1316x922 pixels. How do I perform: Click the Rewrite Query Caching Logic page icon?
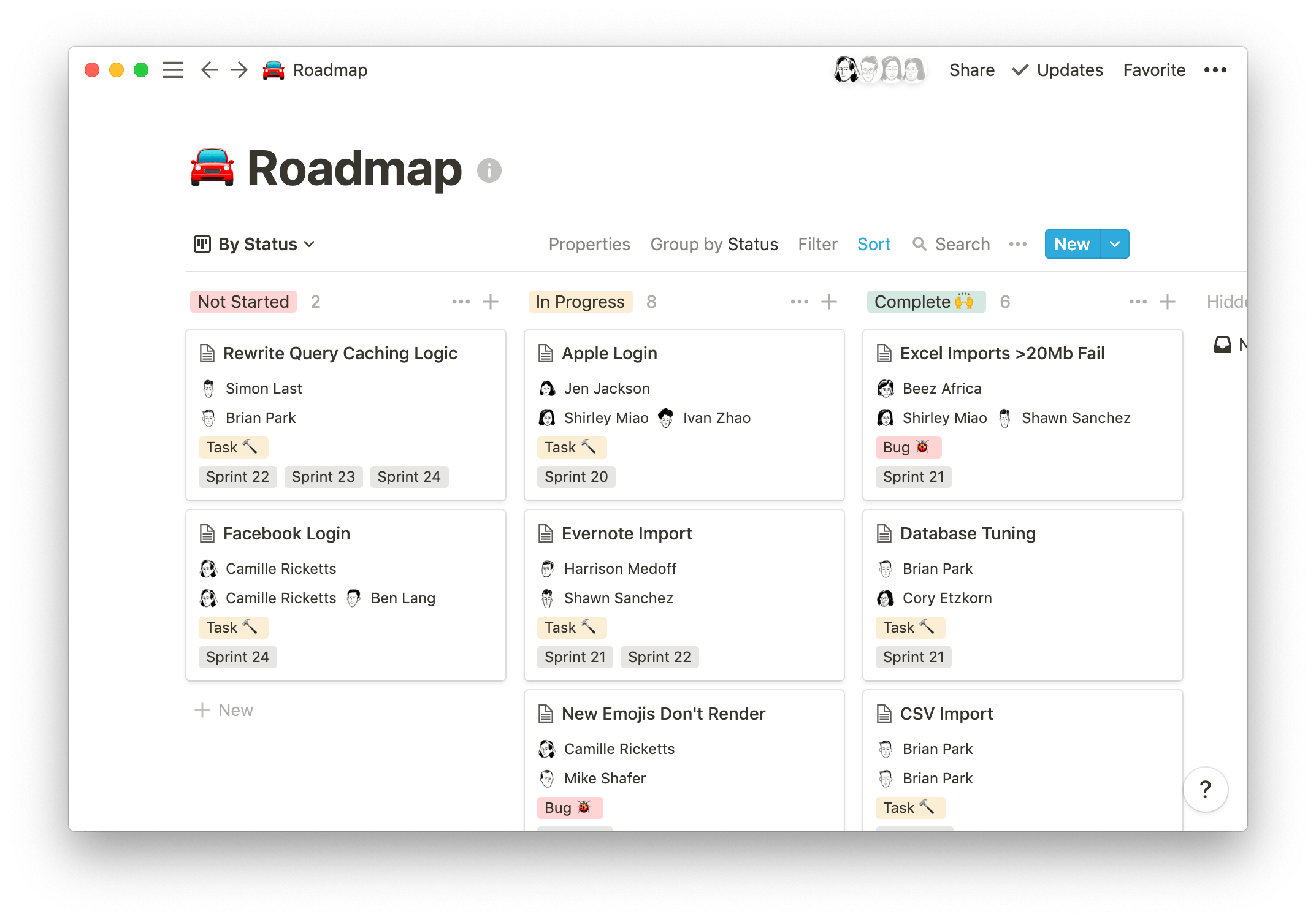tap(207, 352)
